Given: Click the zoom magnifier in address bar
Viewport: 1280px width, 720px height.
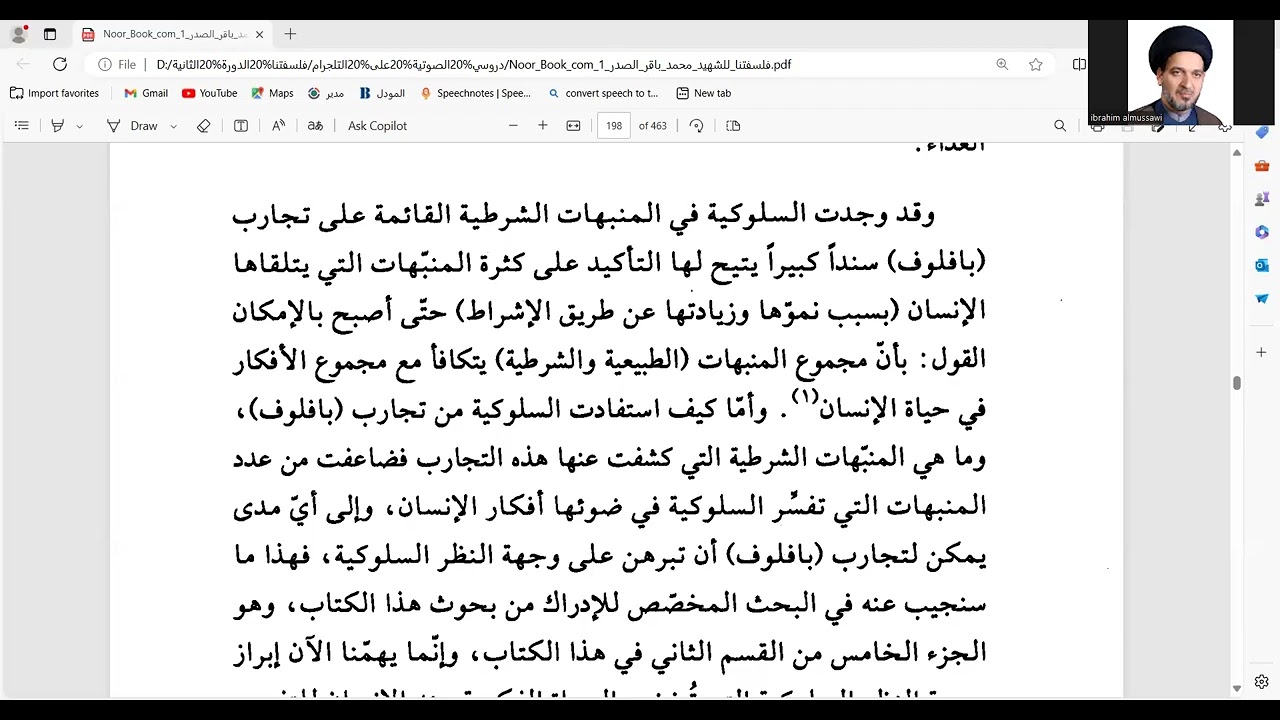Looking at the screenshot, I should (1002, 64).
